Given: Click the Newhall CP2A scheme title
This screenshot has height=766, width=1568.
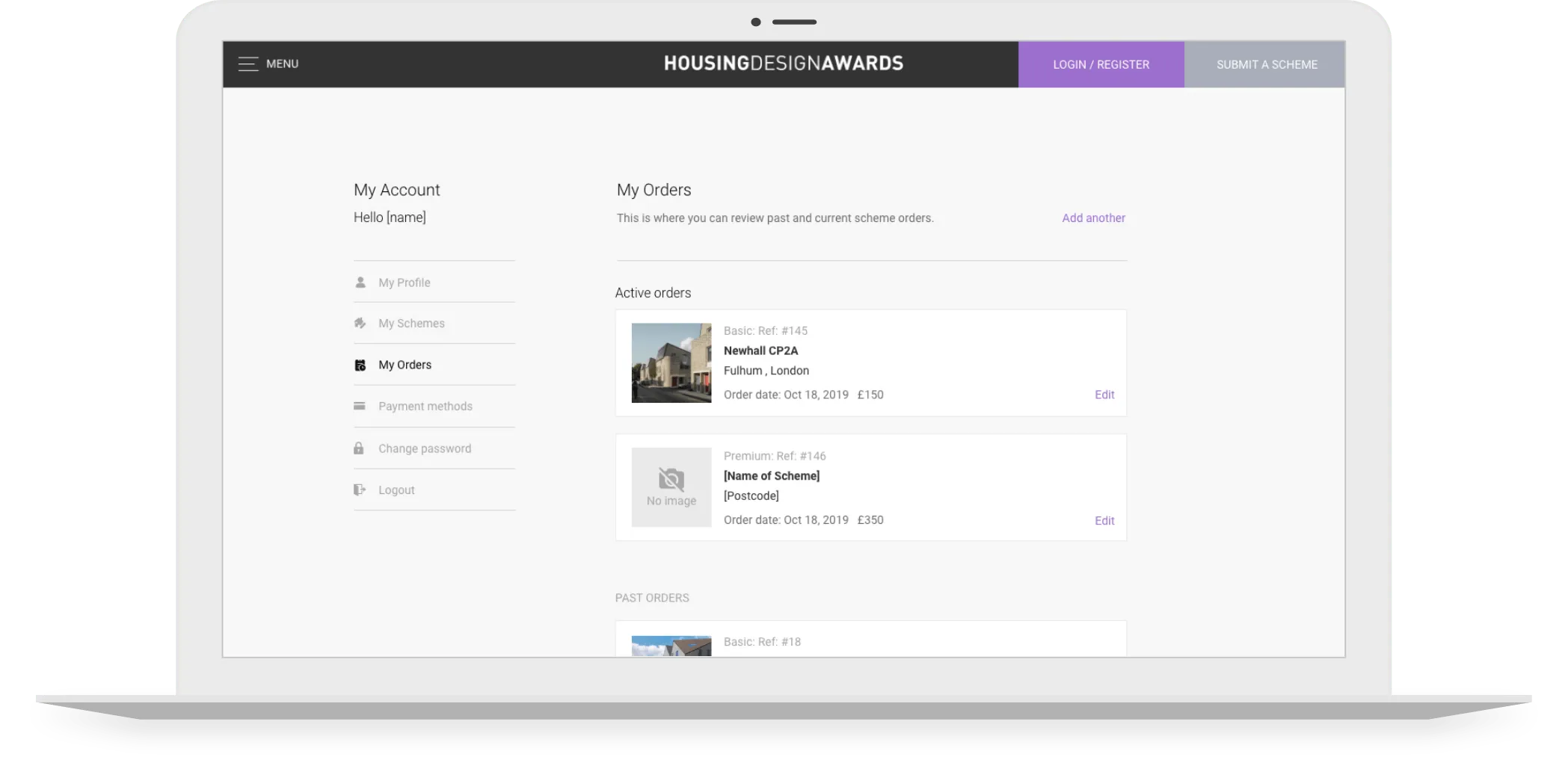Looking at the screenshot, I should [x=760, y=350].
